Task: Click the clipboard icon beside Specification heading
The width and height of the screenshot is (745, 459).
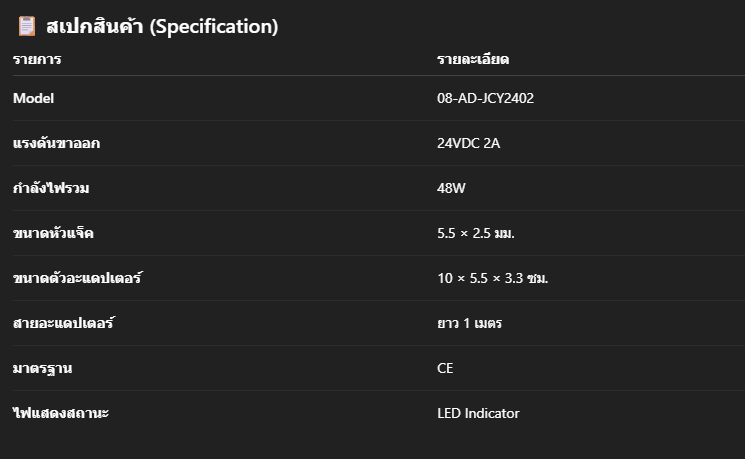Action: point(27,26)
